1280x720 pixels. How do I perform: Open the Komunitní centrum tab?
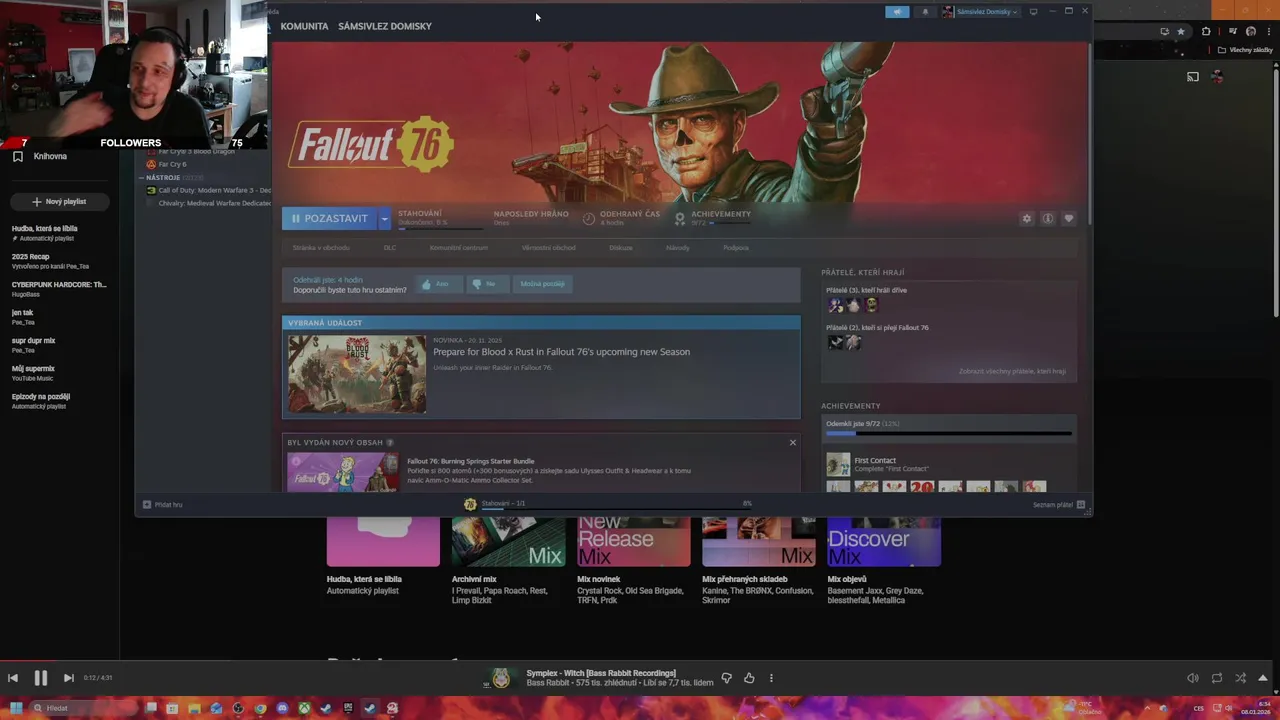point(458,248)
